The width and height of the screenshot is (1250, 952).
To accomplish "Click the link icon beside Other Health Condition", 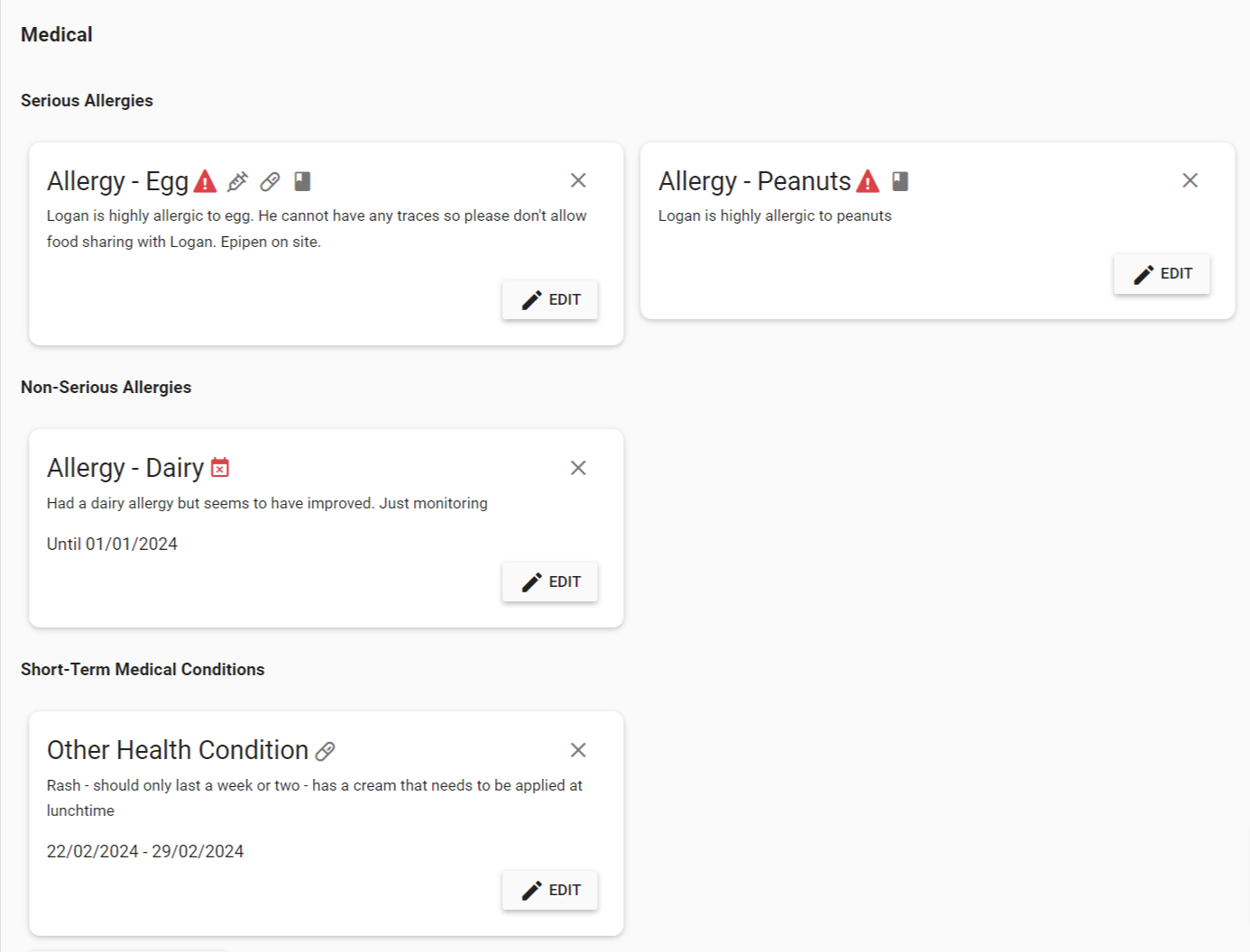I will pos(326,750).
